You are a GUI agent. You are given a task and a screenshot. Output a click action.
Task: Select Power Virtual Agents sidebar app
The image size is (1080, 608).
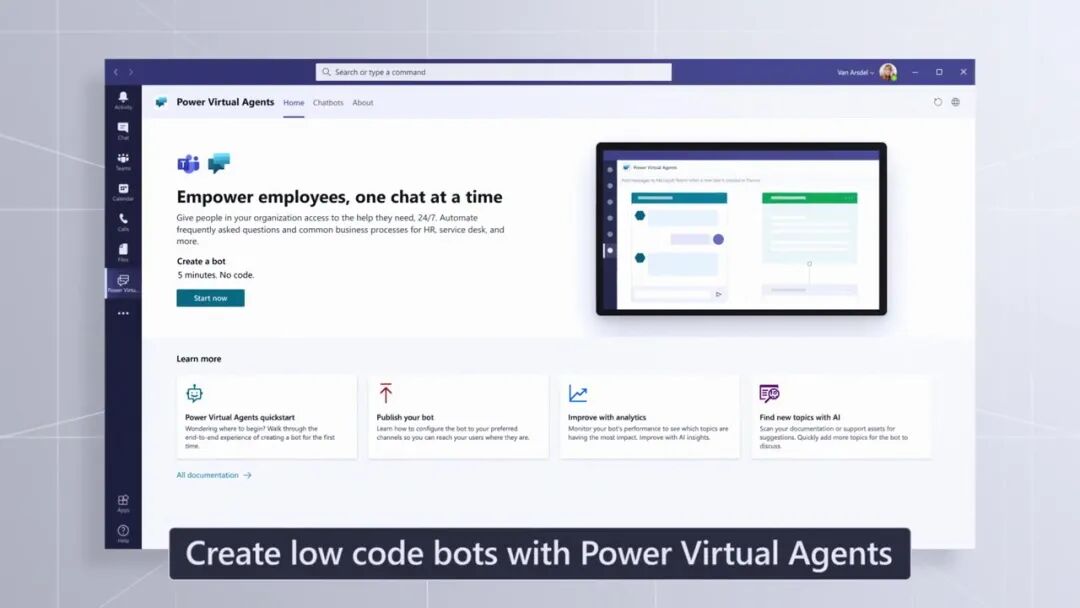[123, 283]
